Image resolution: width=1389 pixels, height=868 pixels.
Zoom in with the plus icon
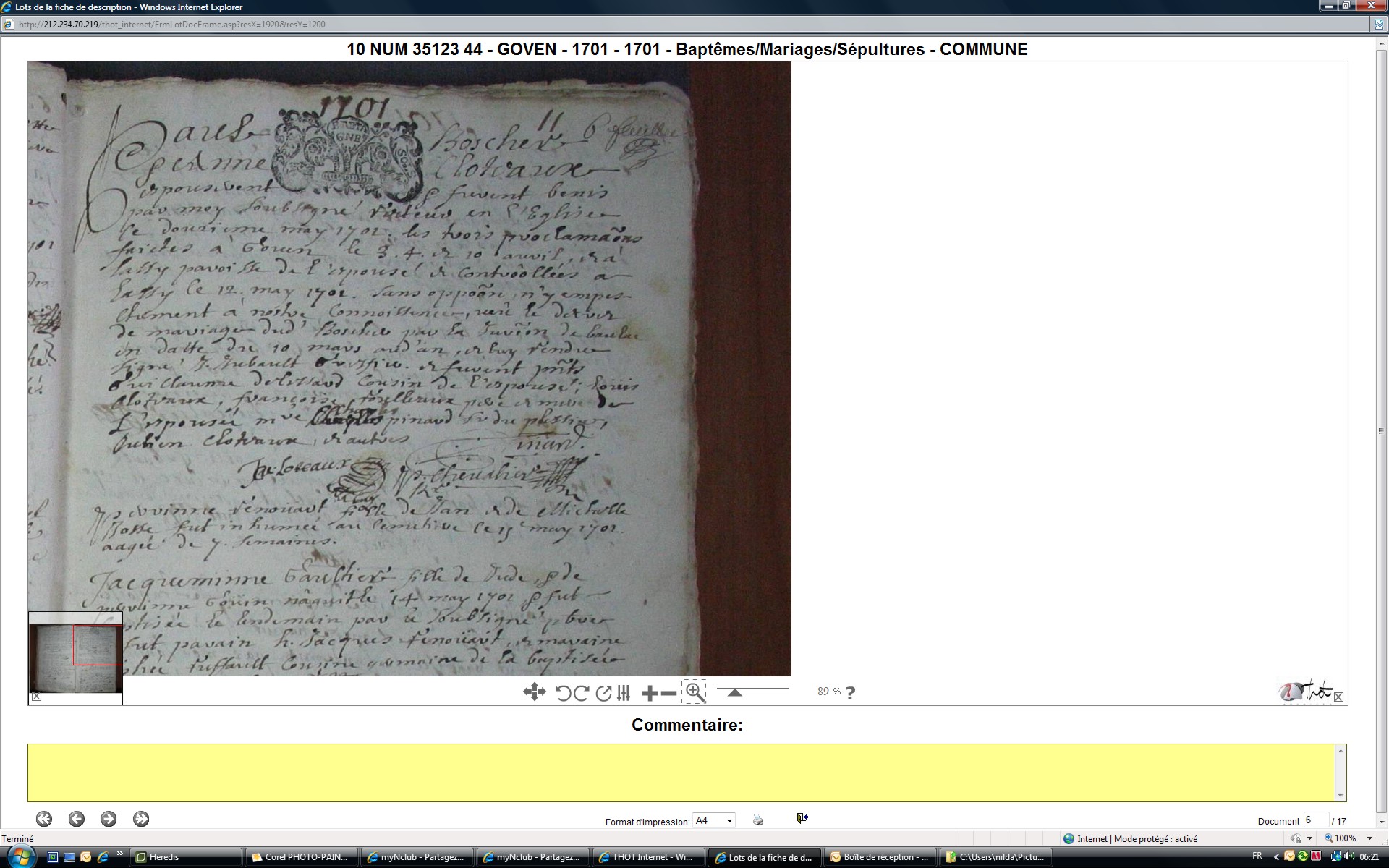coord(649,693)
